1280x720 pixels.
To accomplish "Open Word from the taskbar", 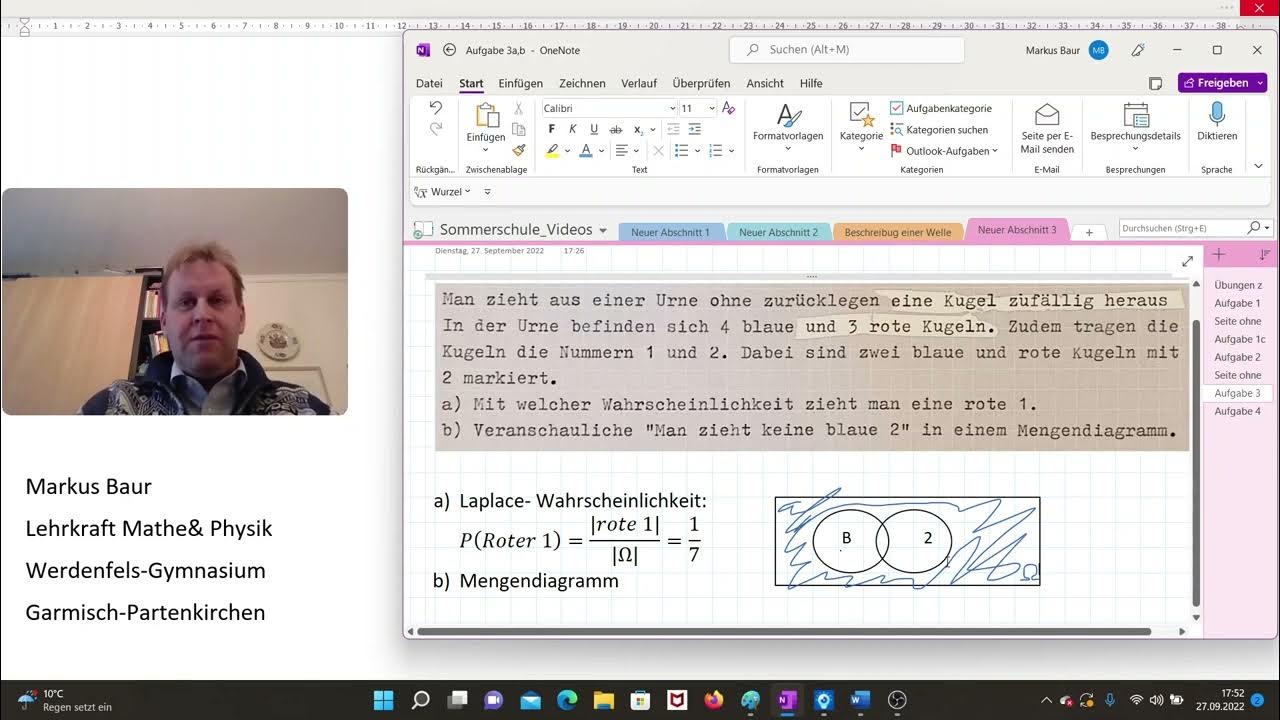I will 860,700.
